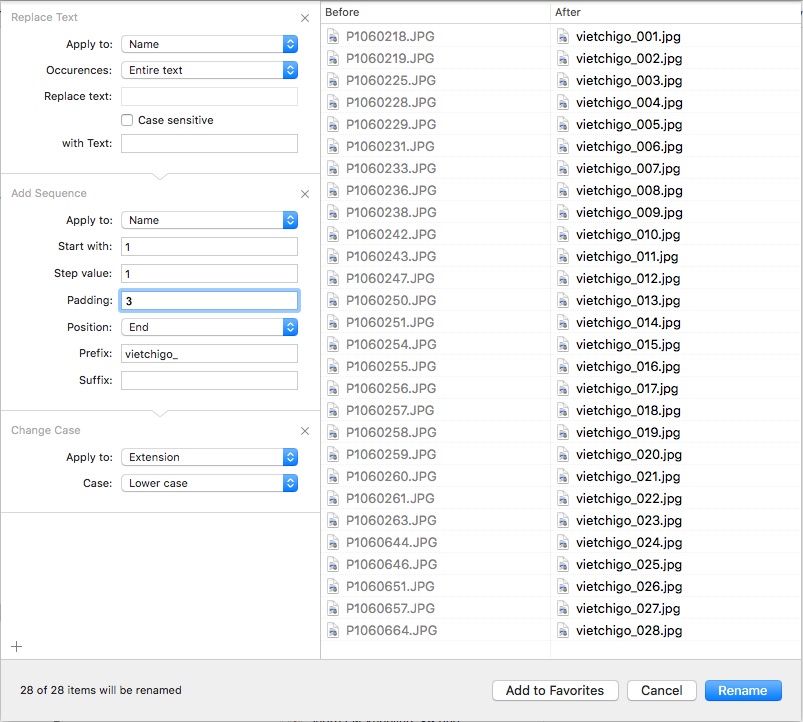Add a new rename step with plus icon

(x=16, y=646)
